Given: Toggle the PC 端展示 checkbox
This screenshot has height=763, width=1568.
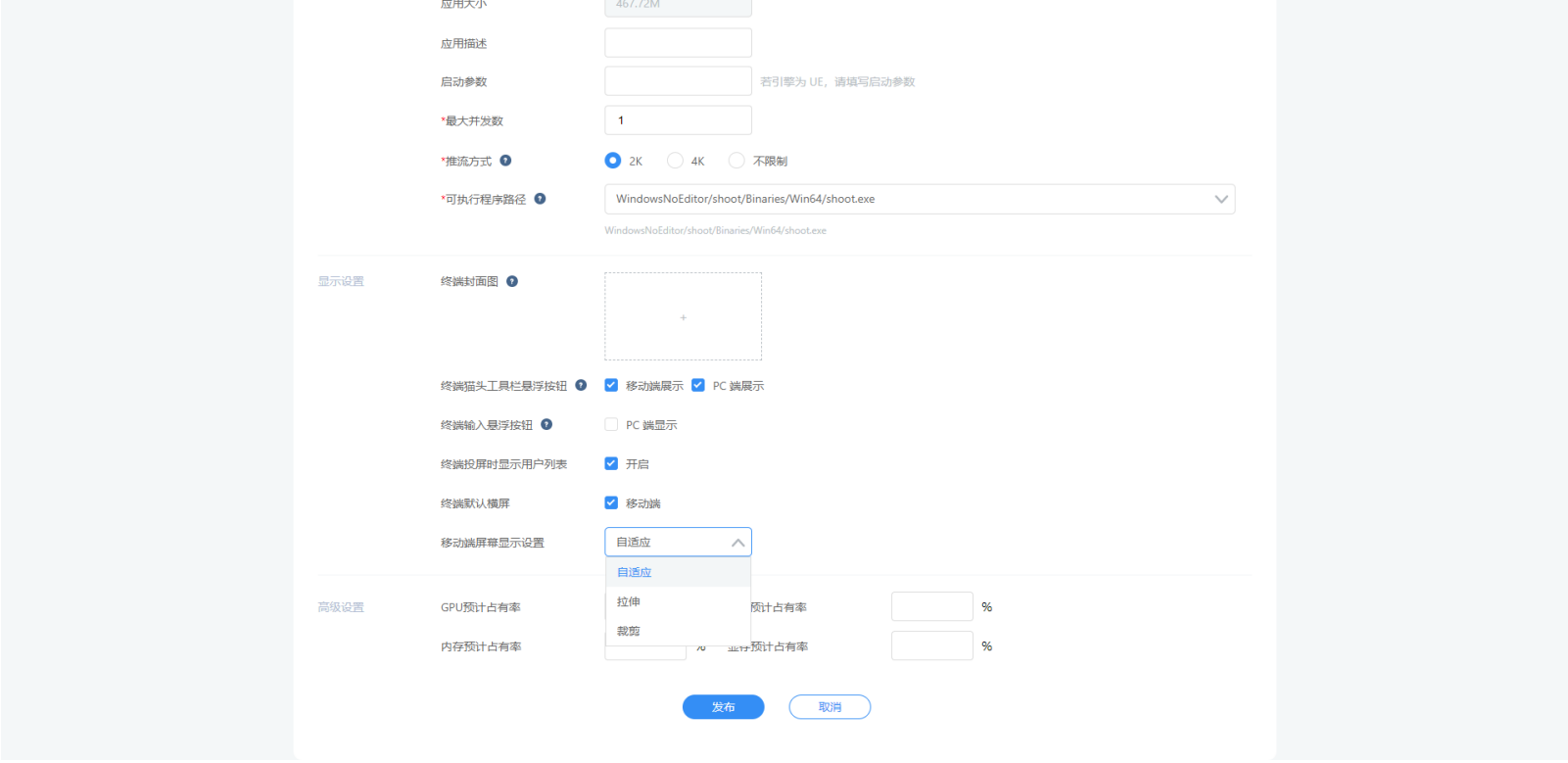Looking at the screenshot, I should 698,385.
